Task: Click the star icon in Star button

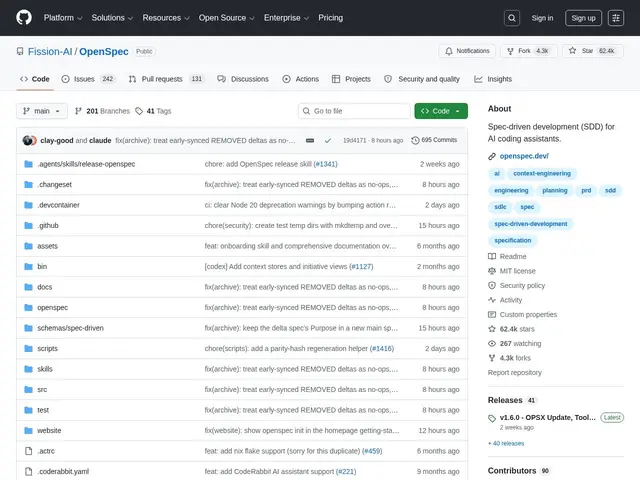Action: coord(572,51)
